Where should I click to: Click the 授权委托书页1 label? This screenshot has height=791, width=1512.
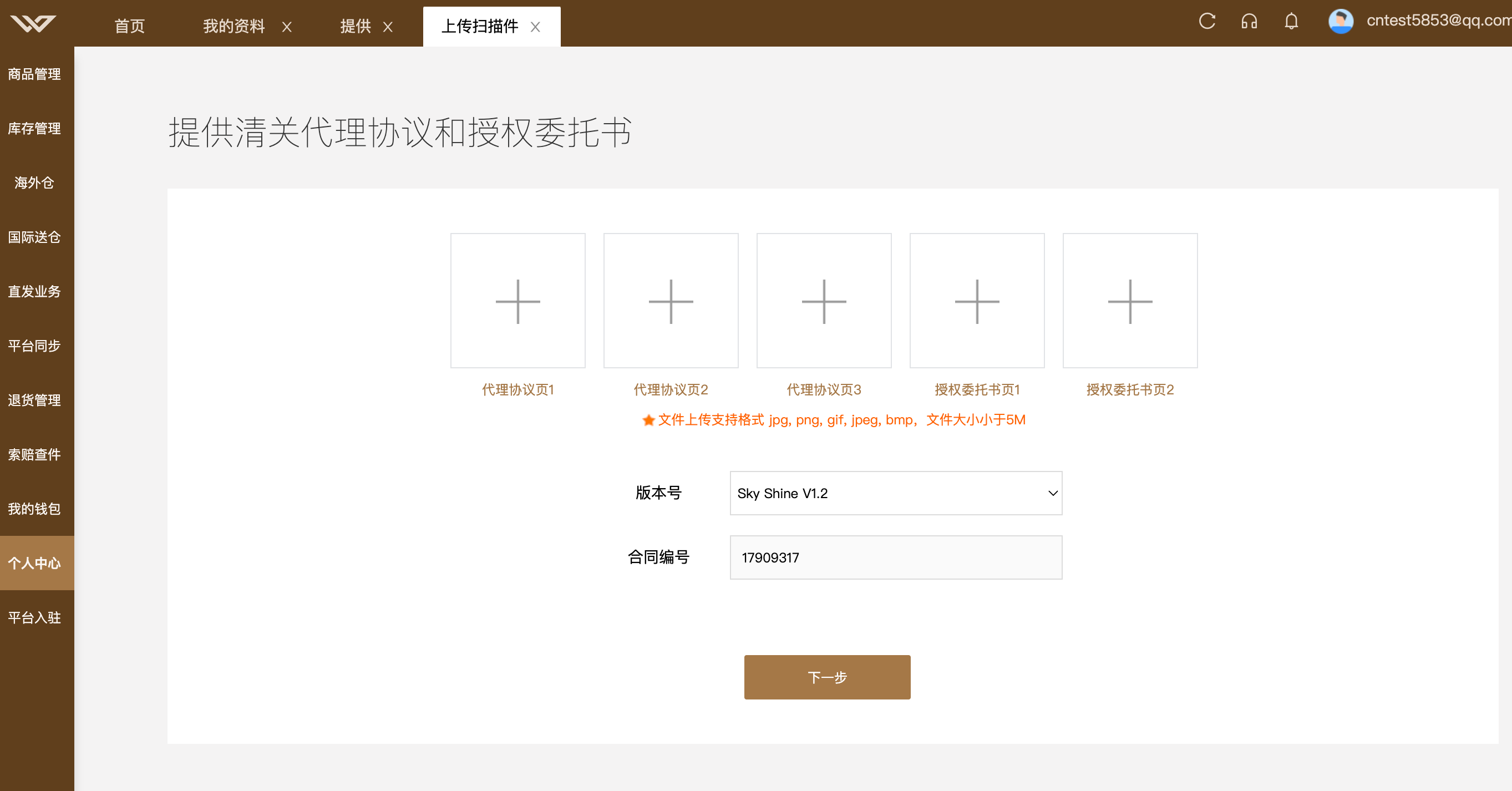977,389
